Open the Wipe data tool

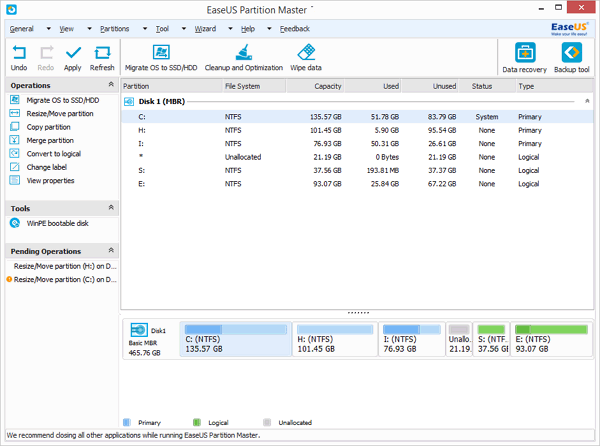(x=306, y=58)
